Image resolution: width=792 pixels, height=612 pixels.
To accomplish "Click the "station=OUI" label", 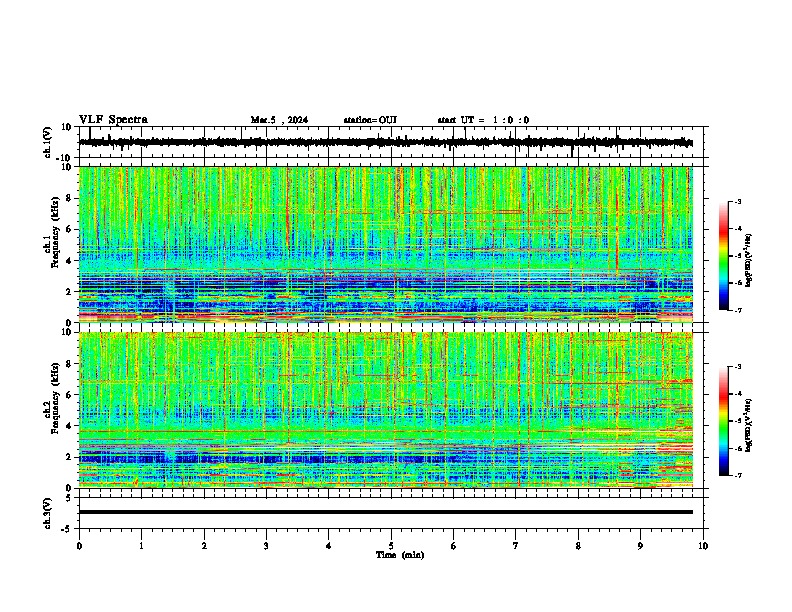I will pos(370,120).
